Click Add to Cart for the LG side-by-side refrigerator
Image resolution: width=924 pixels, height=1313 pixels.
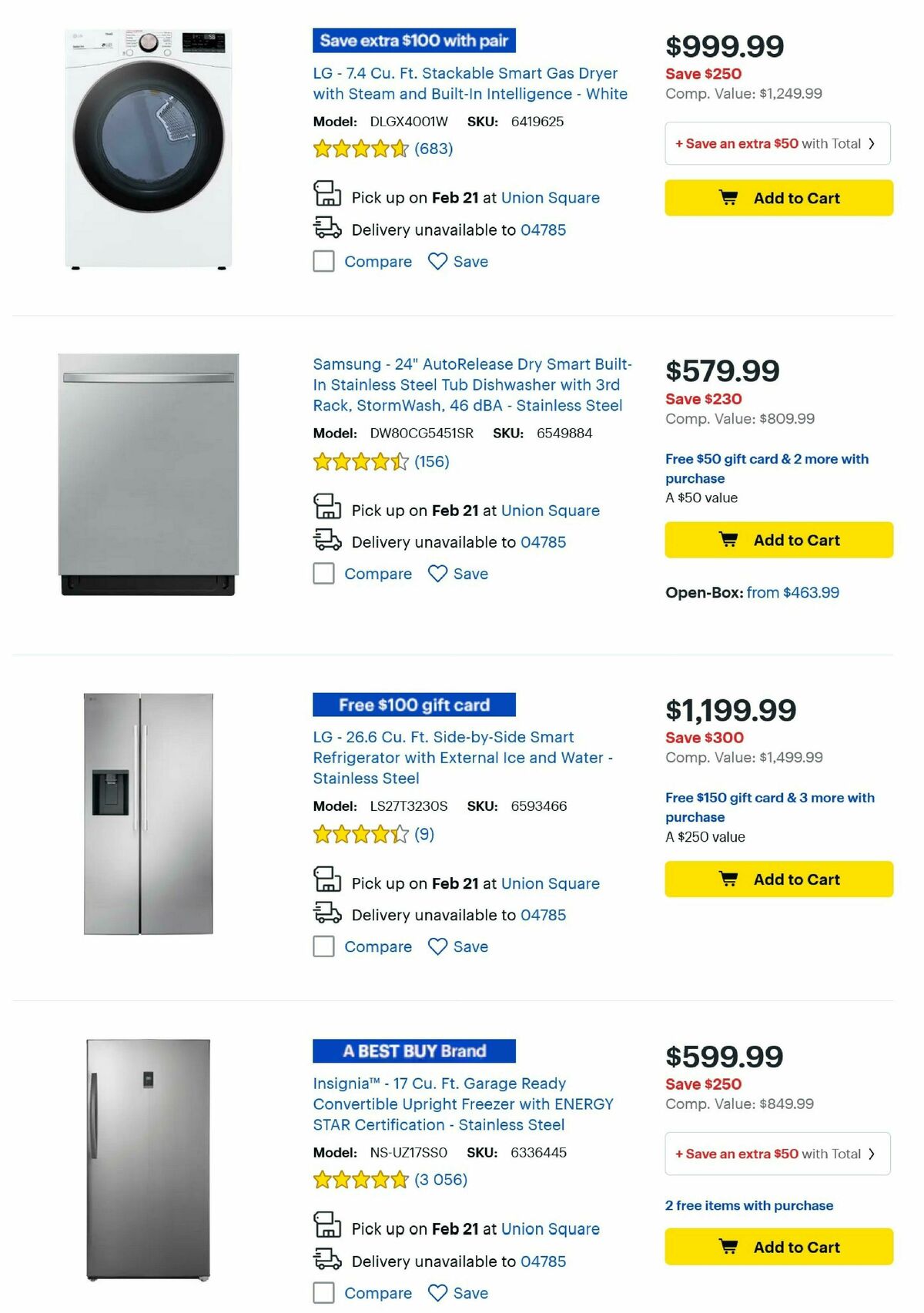tap(778, 879)
